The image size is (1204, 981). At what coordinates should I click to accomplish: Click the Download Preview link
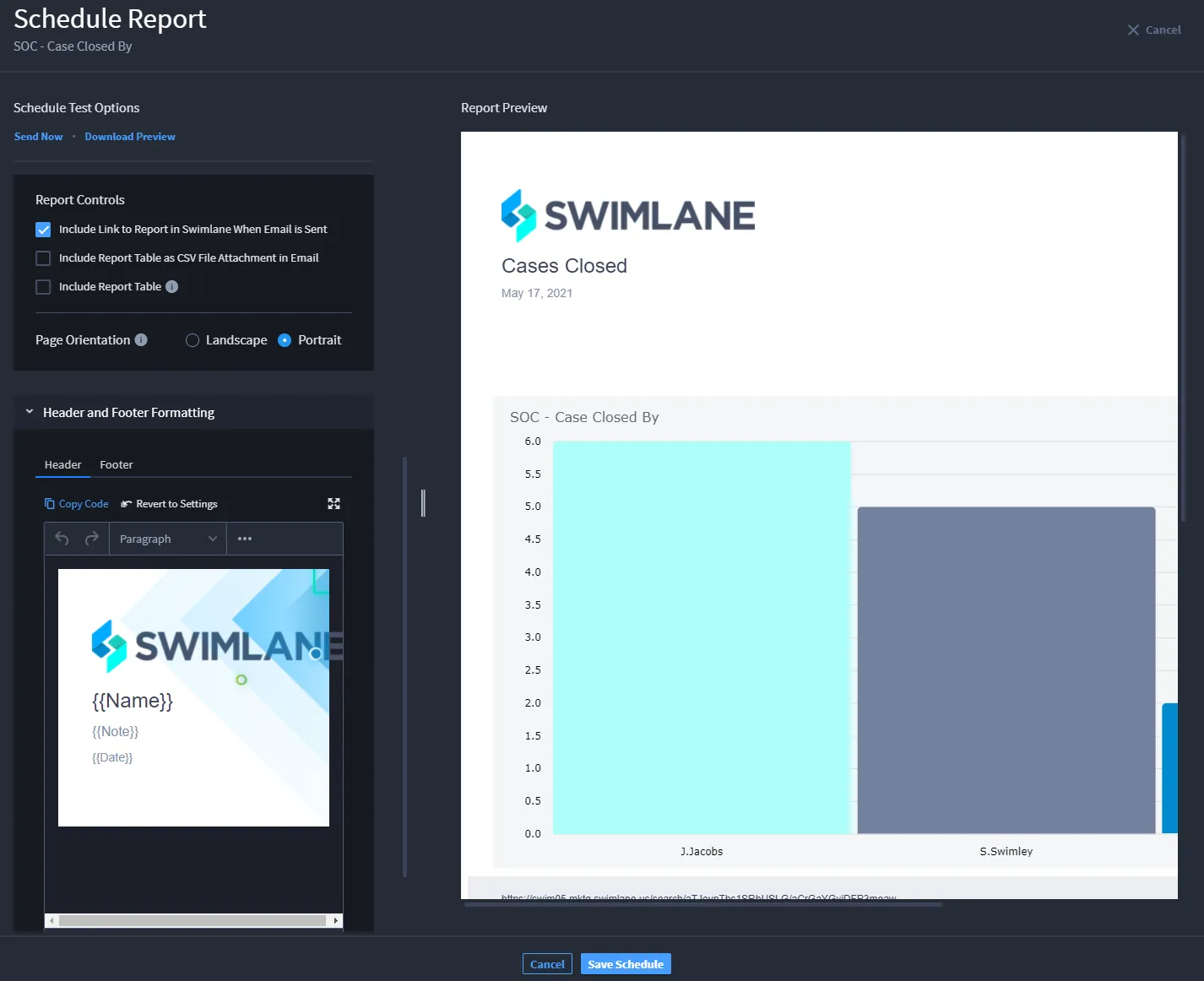pyautogui.click(x=130, y=137)
